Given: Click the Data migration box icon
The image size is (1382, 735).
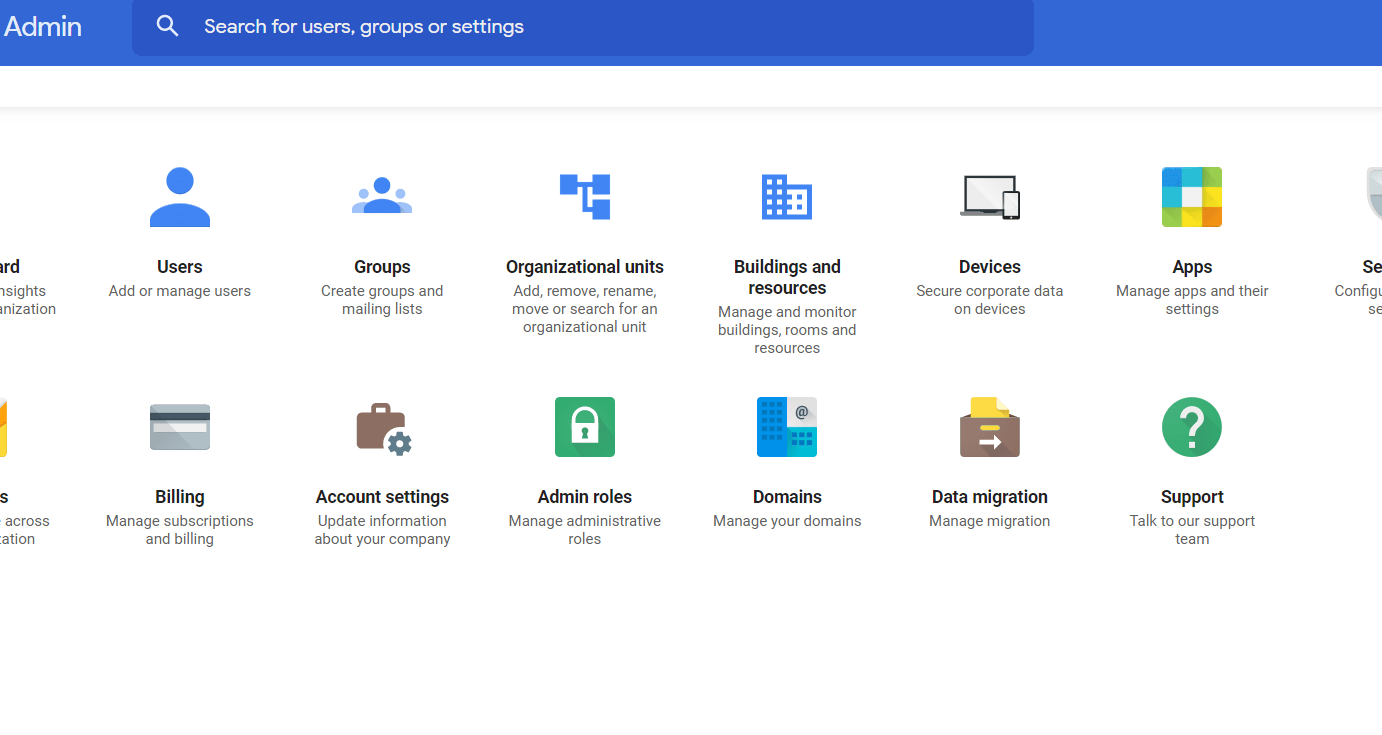Looking at the screenshot, I should coord(990,427).
